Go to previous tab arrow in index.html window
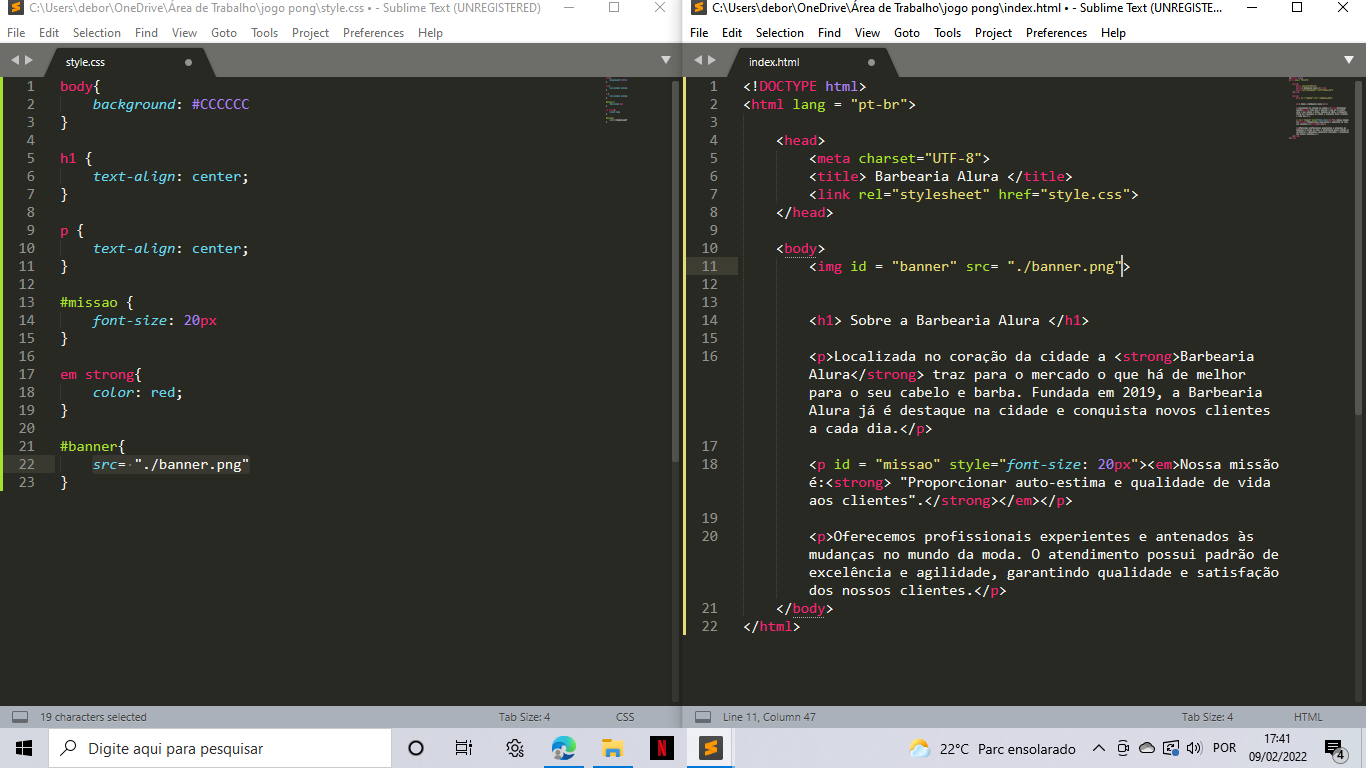This screenshot has height=768, width=1366. [698, 61]
